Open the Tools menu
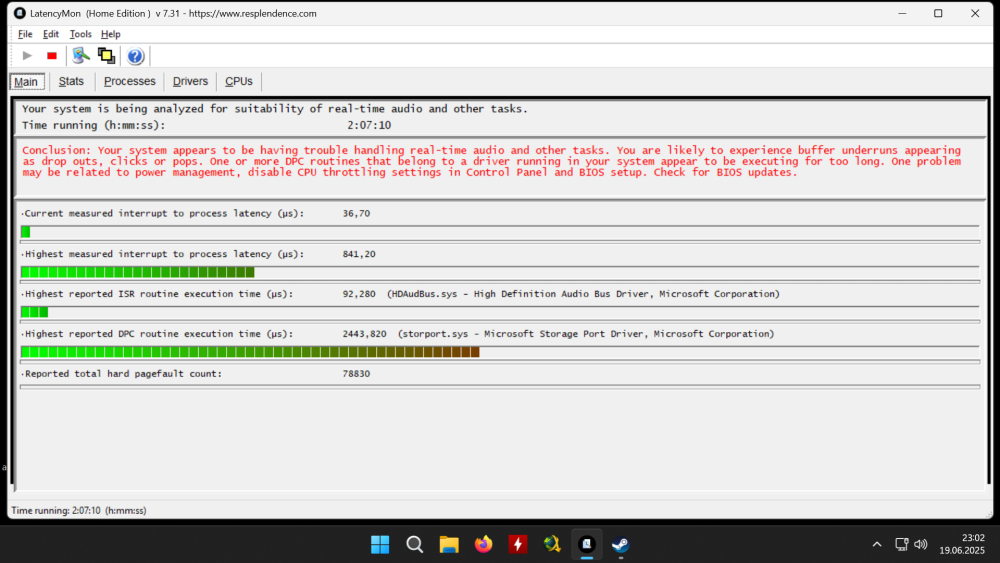Viewport: 1000px width, 563px height. coord(80,34)
